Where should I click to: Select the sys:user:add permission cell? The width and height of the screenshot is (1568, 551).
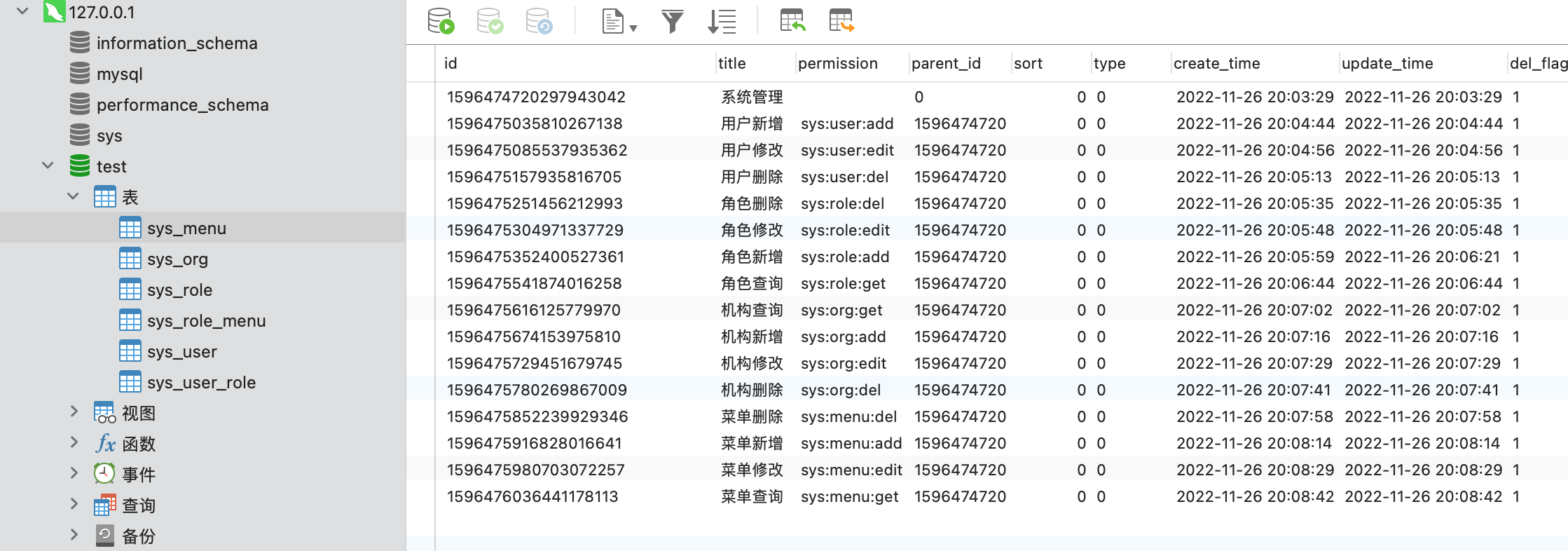[x=847, y=123]
